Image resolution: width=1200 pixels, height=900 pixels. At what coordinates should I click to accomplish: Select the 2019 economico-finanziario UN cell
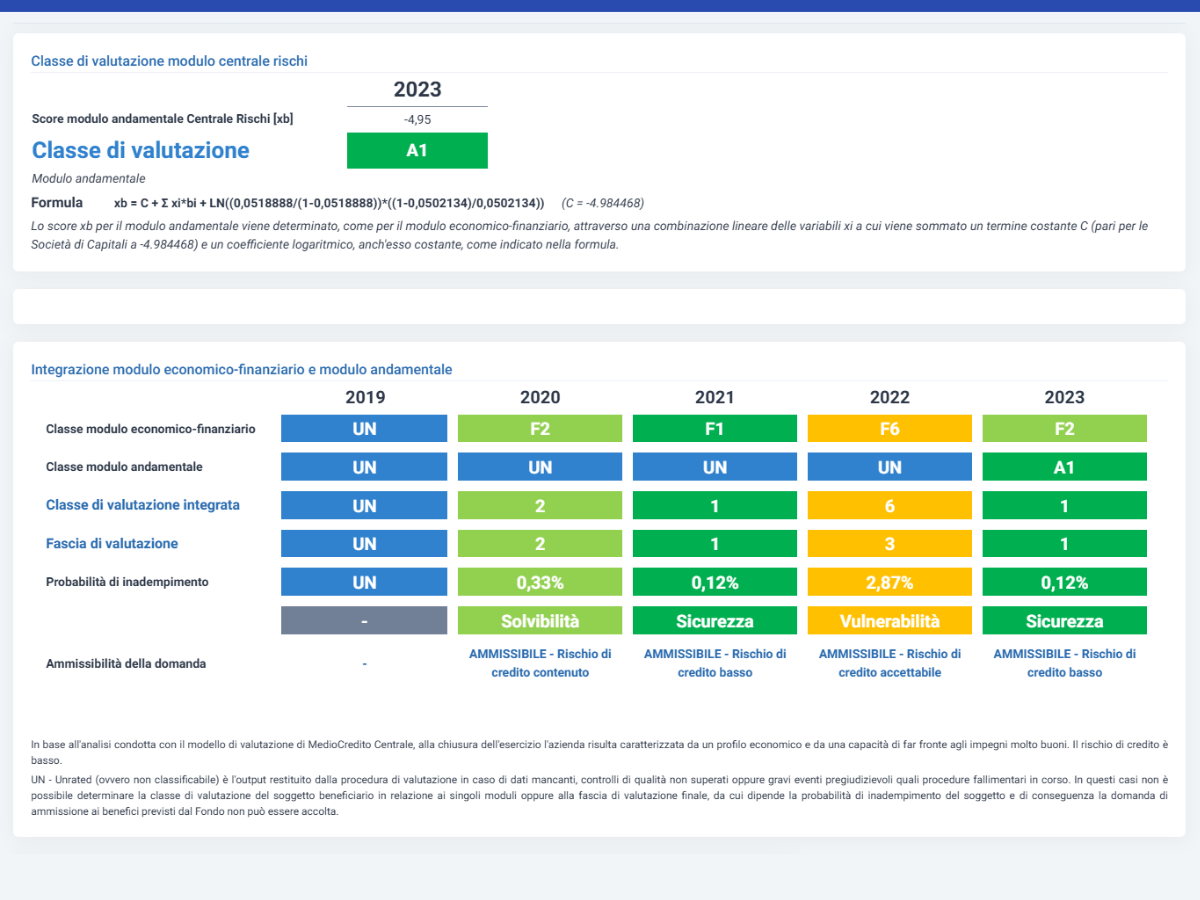[x=365, y=429]
